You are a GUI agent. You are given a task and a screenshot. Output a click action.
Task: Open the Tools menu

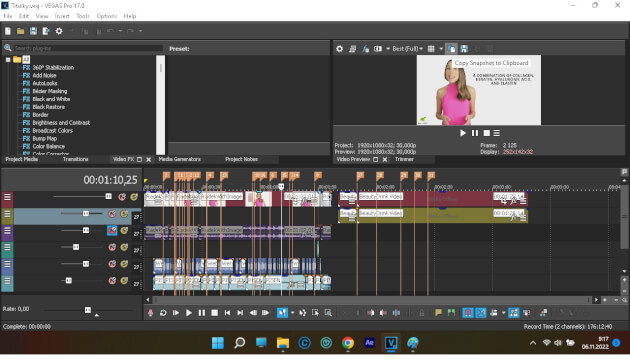[83, 16]
